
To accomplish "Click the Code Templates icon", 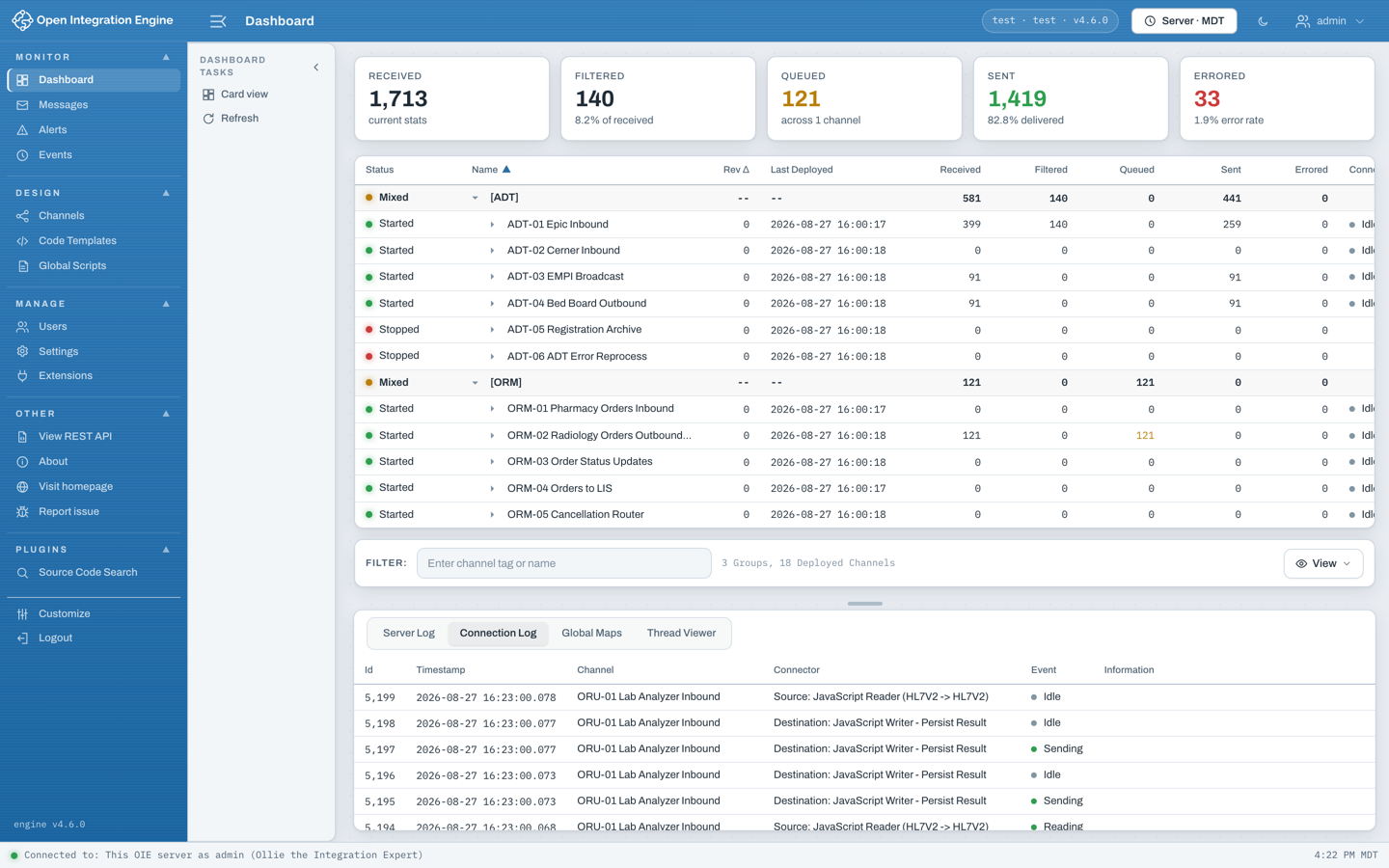I will click(22, 241).
